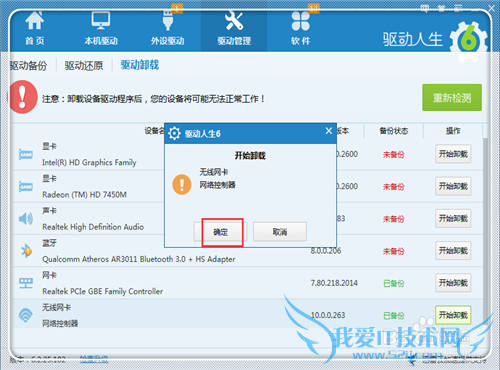Uninstall Qualcomm Atheros Bluetooth adapter driver

tap(453, 250)
